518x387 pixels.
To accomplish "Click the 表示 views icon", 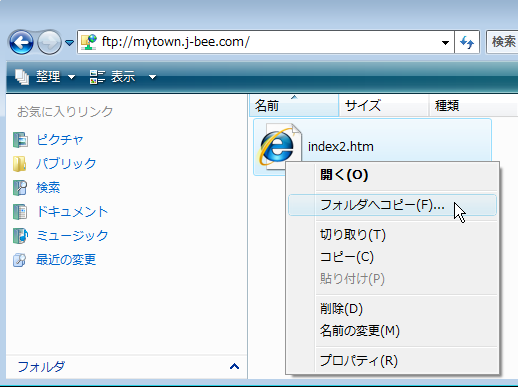I will [x=97, y=77].
